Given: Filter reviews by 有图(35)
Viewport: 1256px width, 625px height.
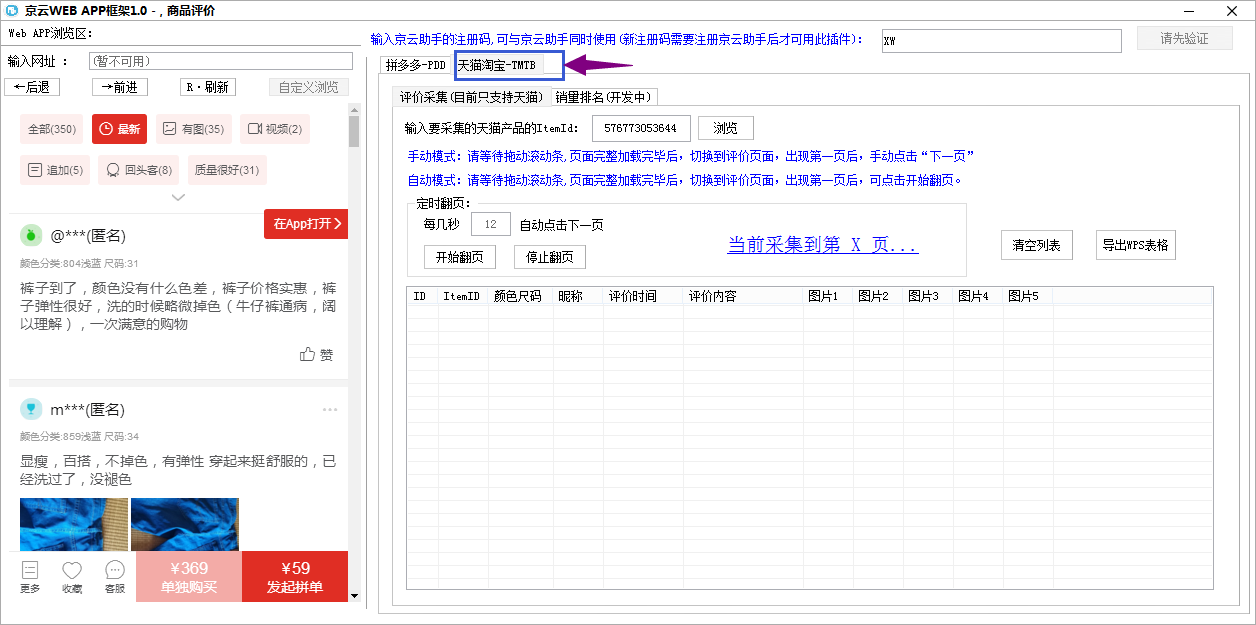Looking at the screenshot, I should tap(193, 129).
